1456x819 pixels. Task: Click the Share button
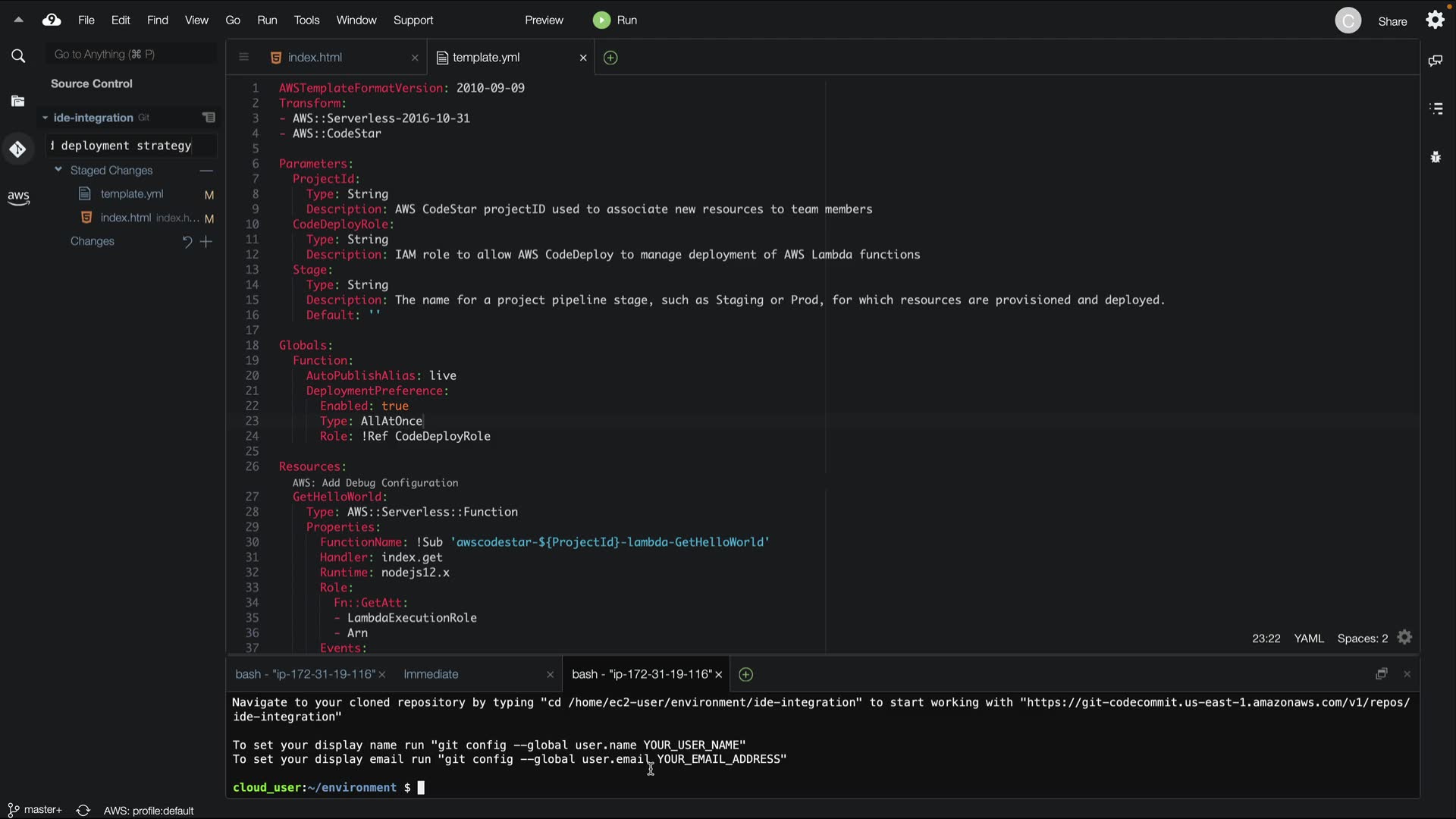tap(1392, 21)
